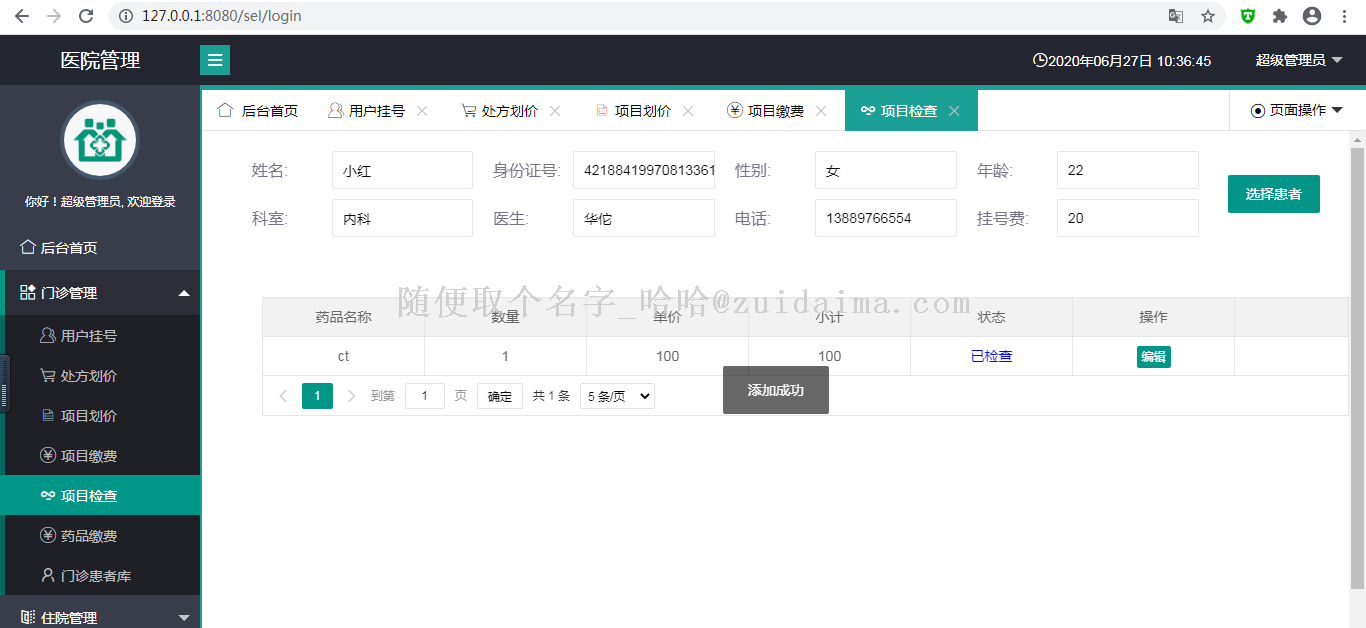Click the 姓名 input field
Image resolution: width=1366 pixels, height=628 pixels.
(402, 170)
